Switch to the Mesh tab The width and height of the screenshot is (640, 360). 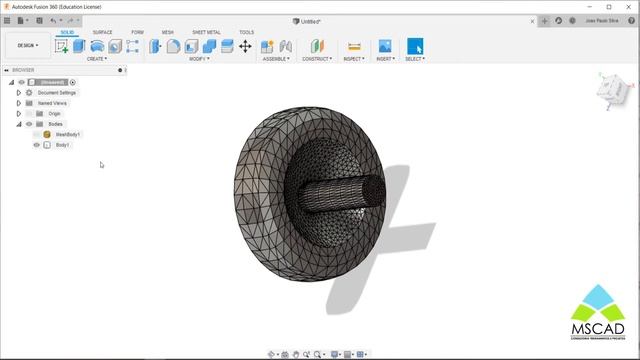(167, 32)
